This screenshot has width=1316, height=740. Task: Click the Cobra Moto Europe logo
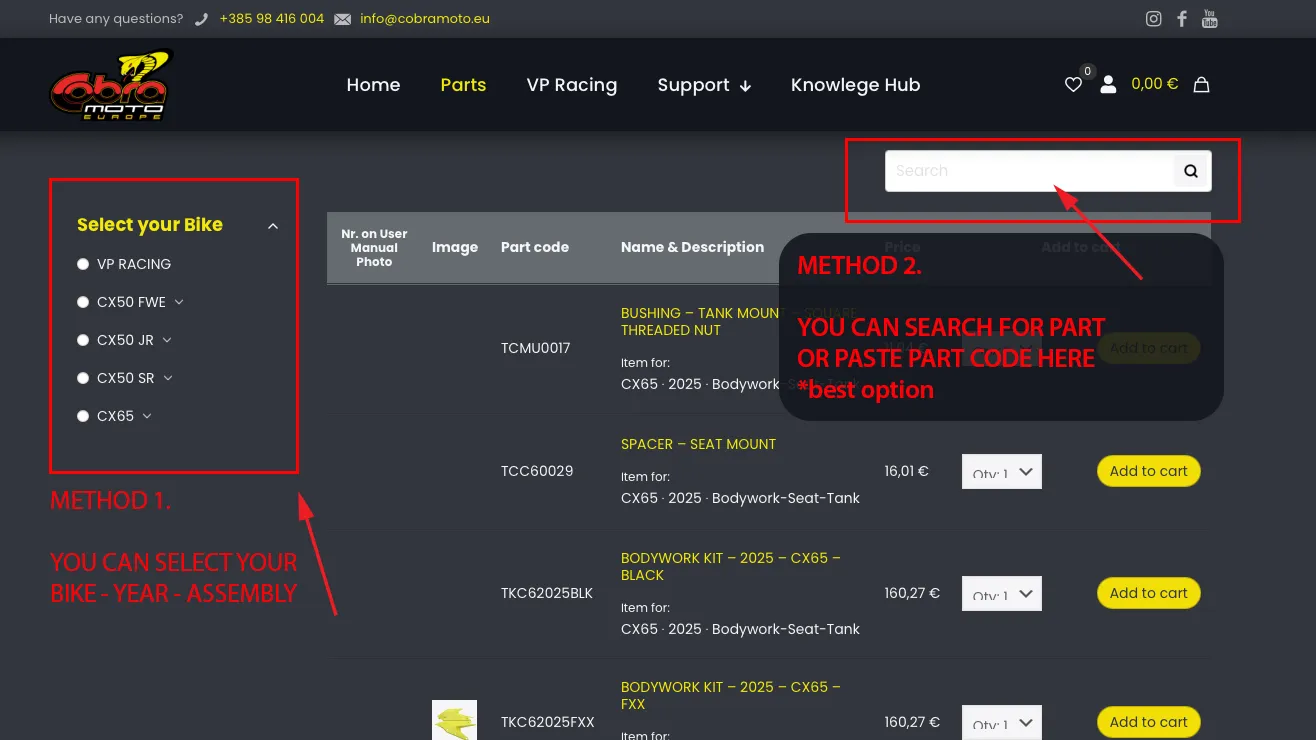[x=110, y=86]
